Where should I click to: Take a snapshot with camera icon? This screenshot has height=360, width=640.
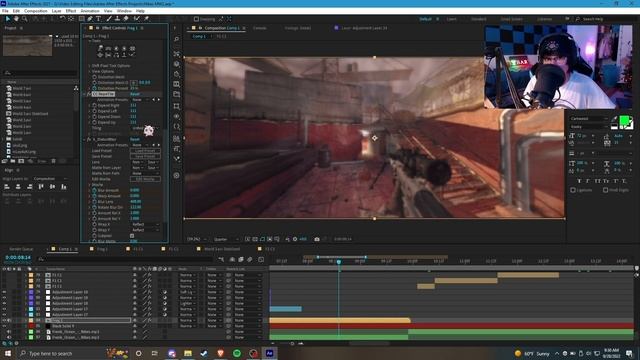click(317, 239)
